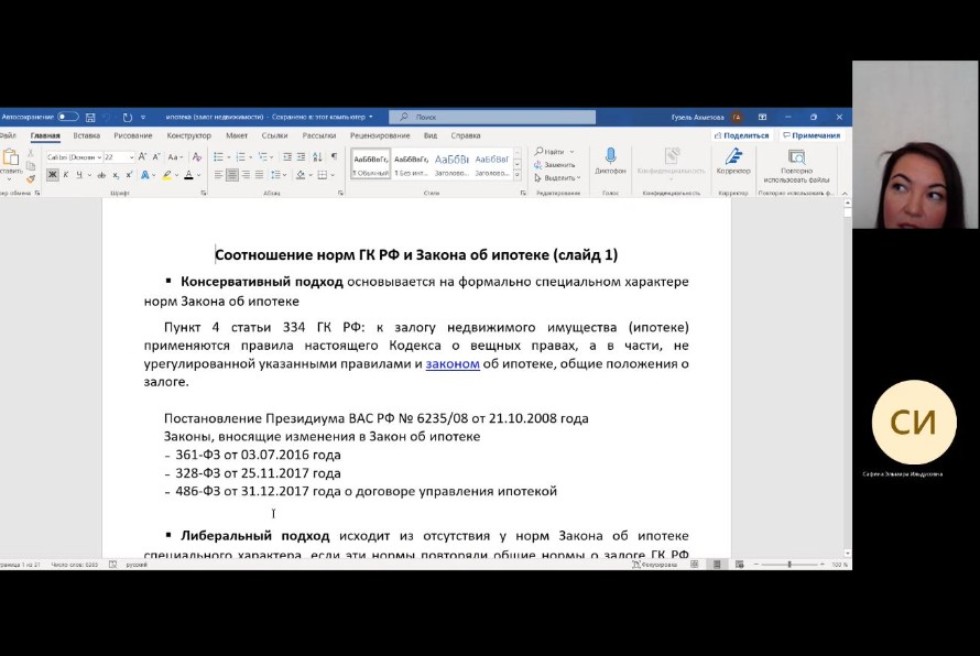The height and width of the screenshot is (656, 980).
Task: Click the Поделиться button
Action: click(x=741, y=136)
